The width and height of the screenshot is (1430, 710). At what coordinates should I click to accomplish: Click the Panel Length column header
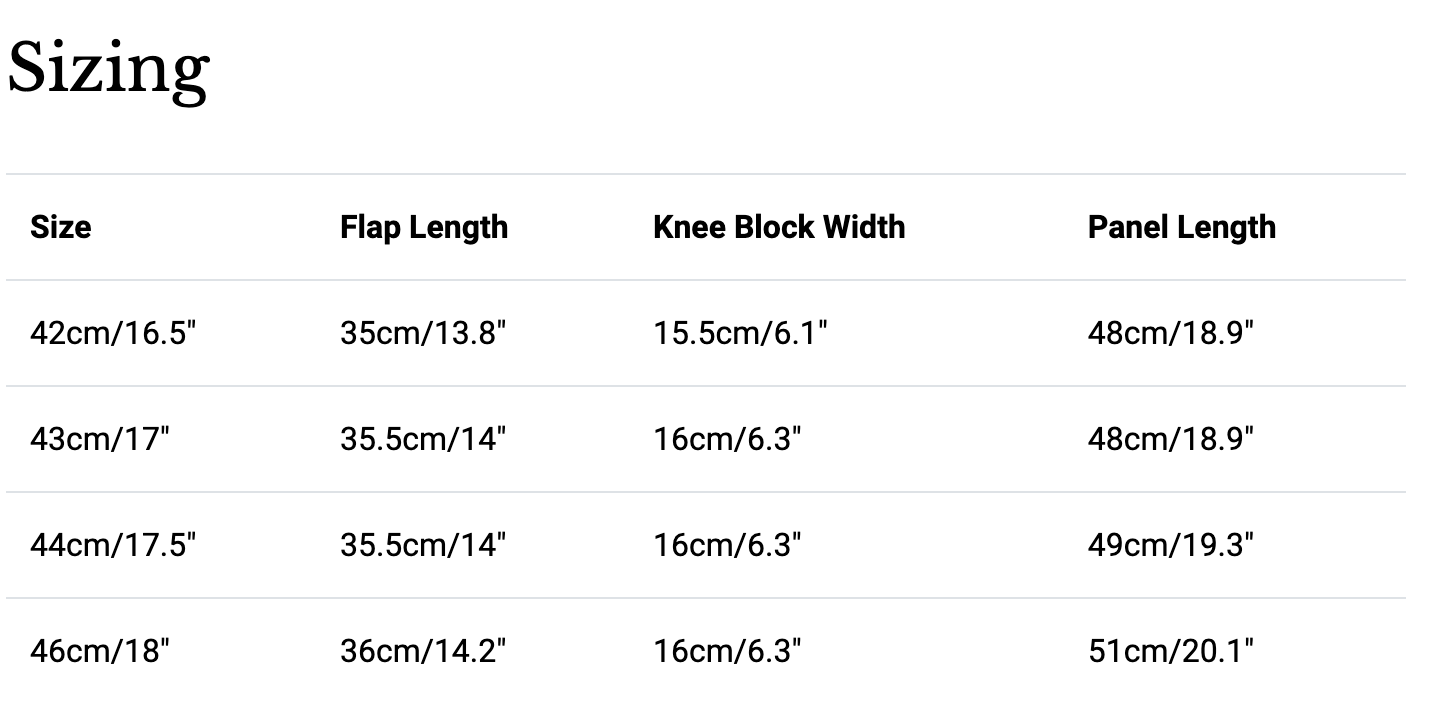[1181, 227]
